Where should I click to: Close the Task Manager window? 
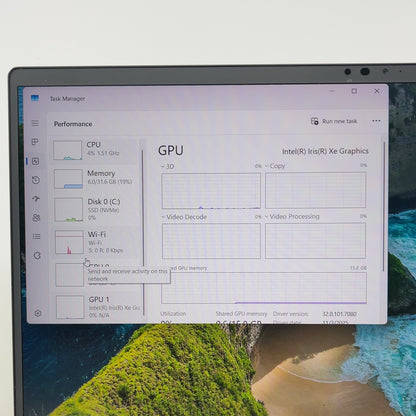377,91
